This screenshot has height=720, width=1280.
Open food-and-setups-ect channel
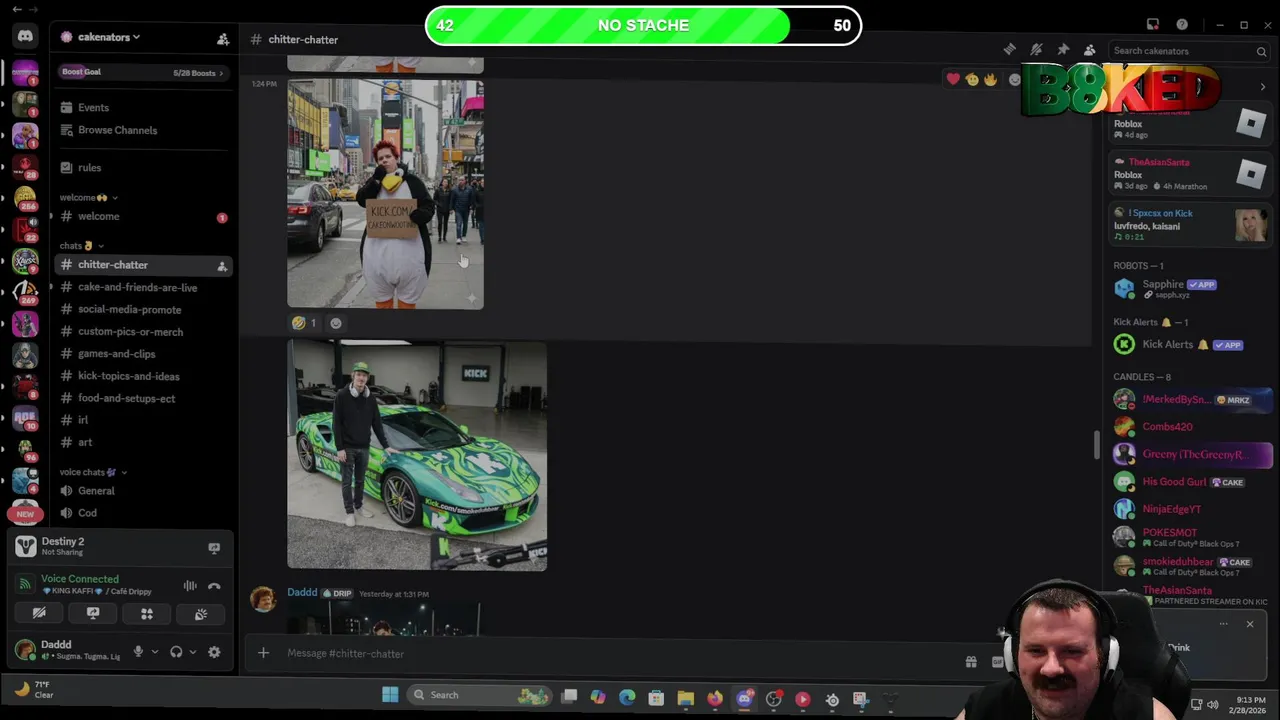click(x=126, y=399)
